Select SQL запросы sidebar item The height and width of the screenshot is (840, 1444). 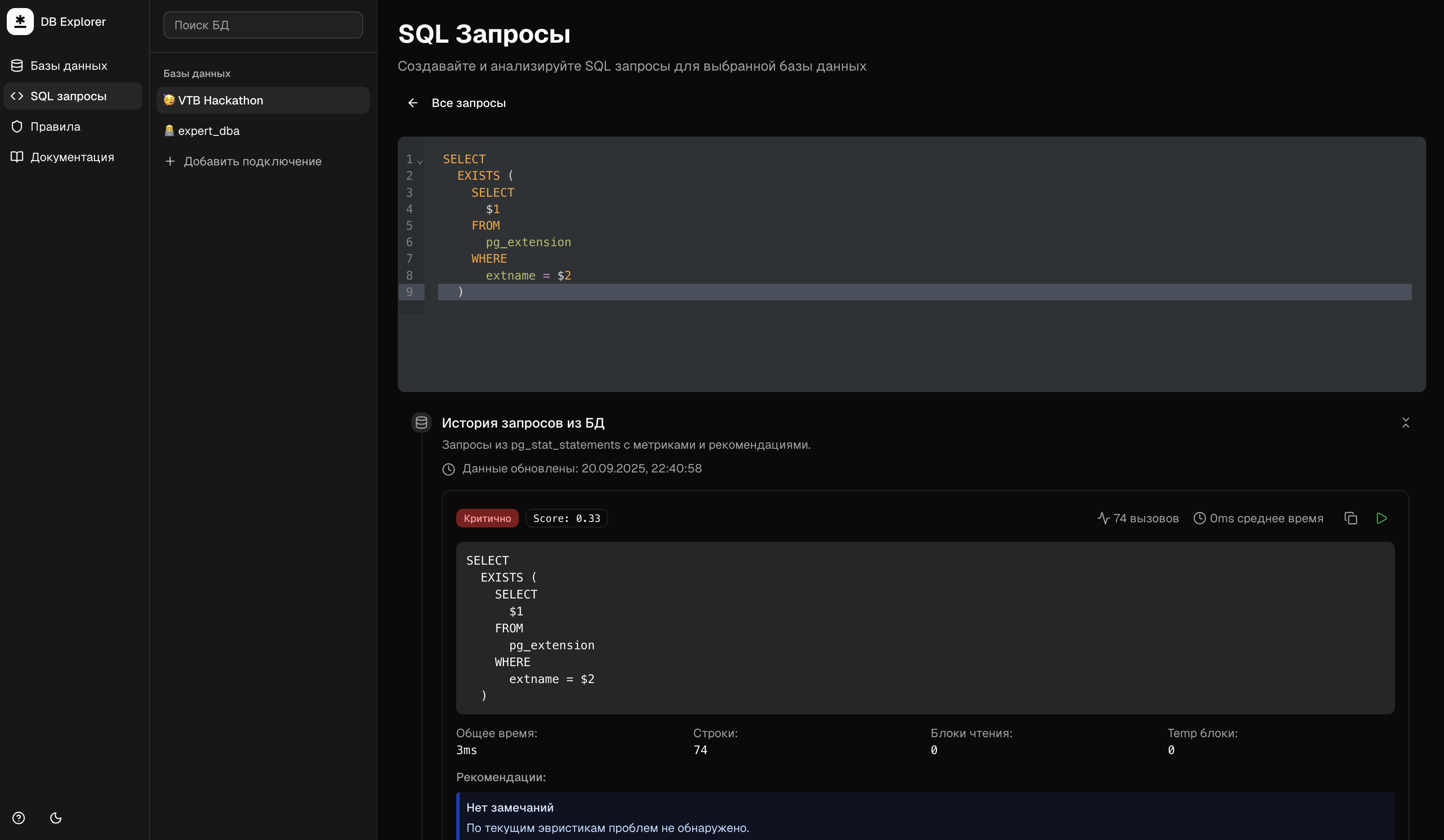(x=68, y=96)
